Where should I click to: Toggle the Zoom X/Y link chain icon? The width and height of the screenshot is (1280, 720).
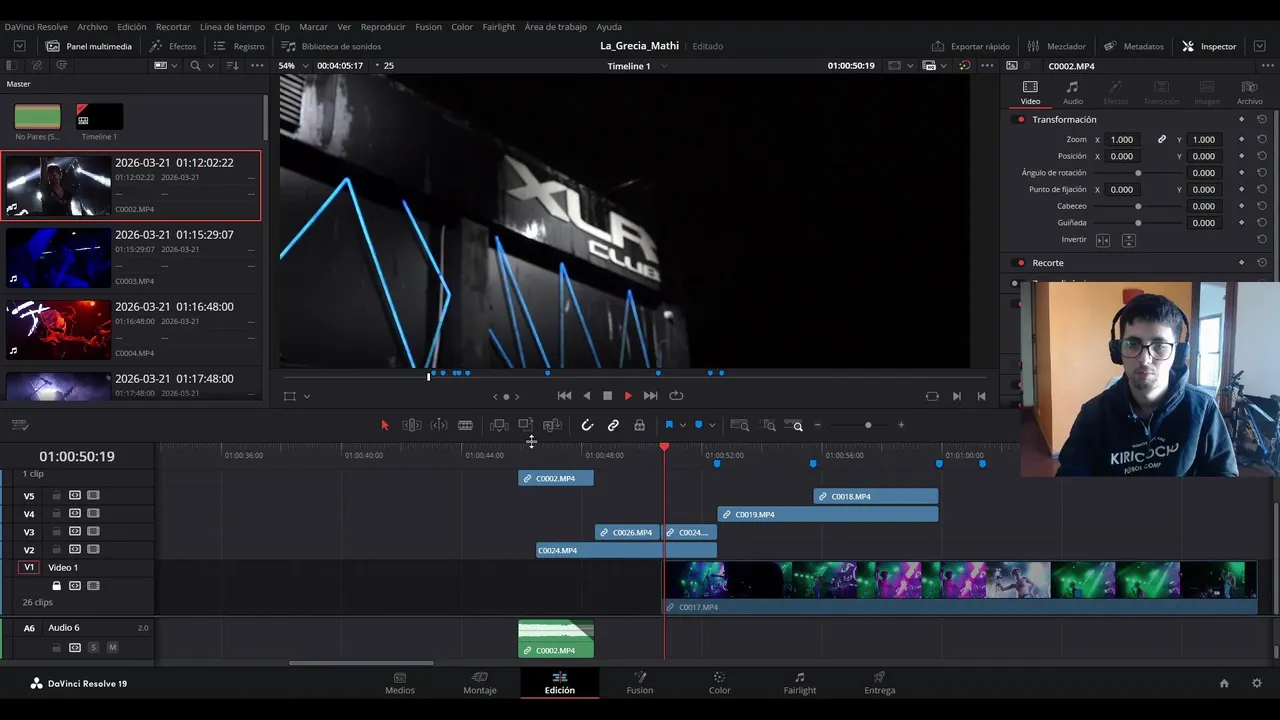(1161, 140)
